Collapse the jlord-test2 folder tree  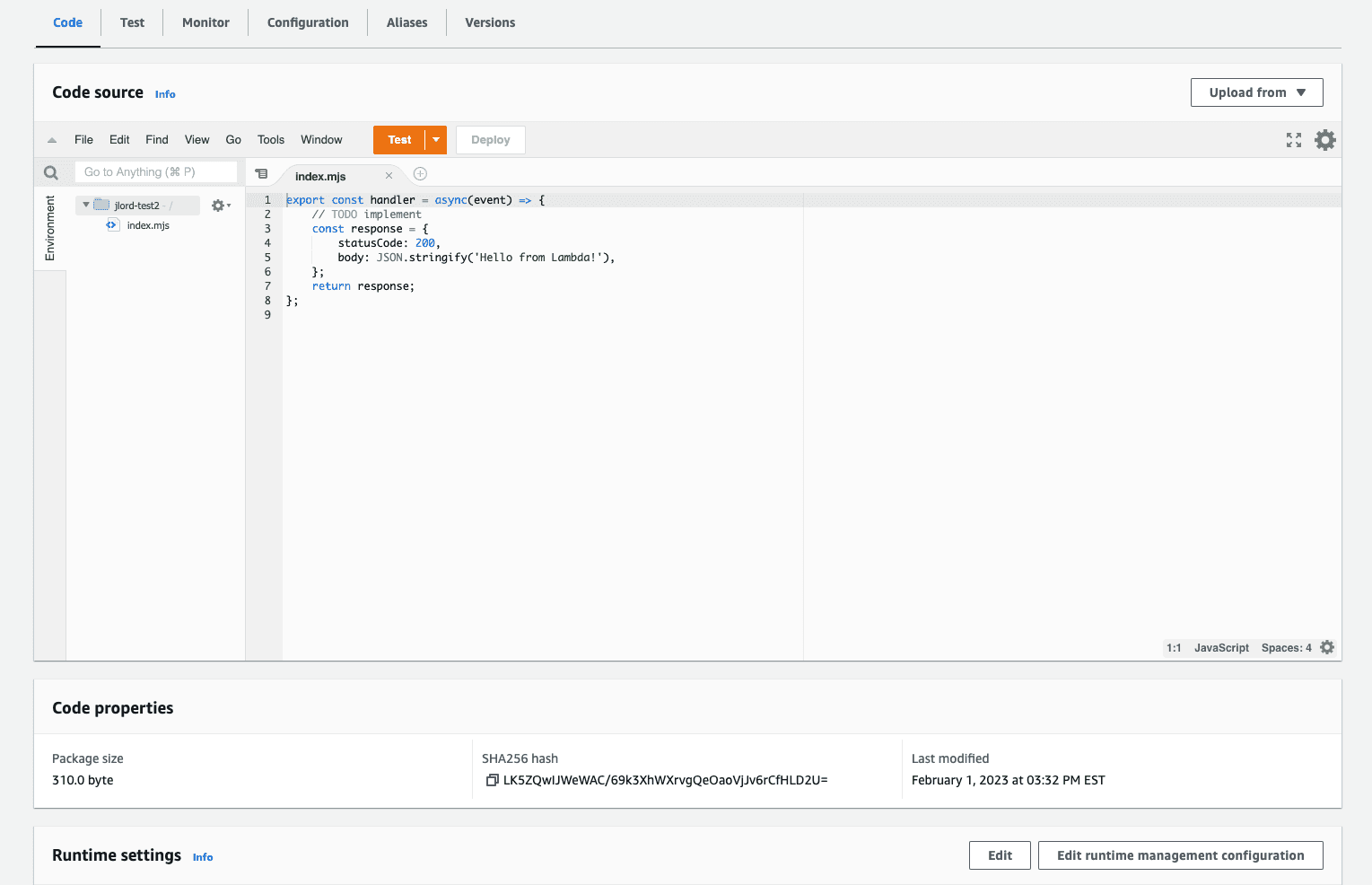[86, 206]
